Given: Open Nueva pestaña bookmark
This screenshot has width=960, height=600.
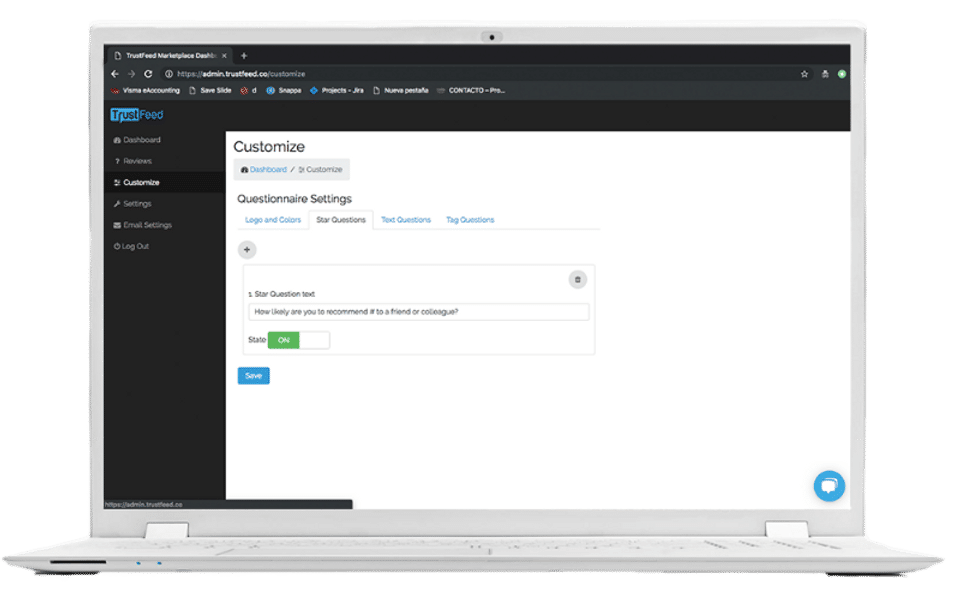Looking at the screenshot, I should [x=401, y=91].
